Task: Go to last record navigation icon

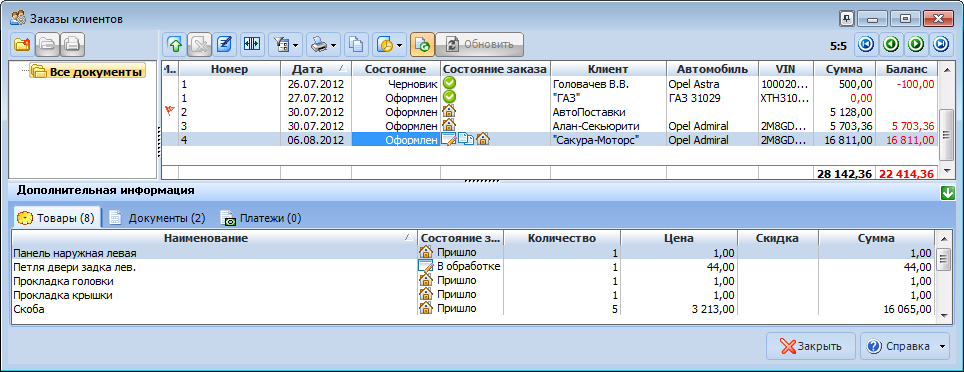Action: click(x=941, y=44)
